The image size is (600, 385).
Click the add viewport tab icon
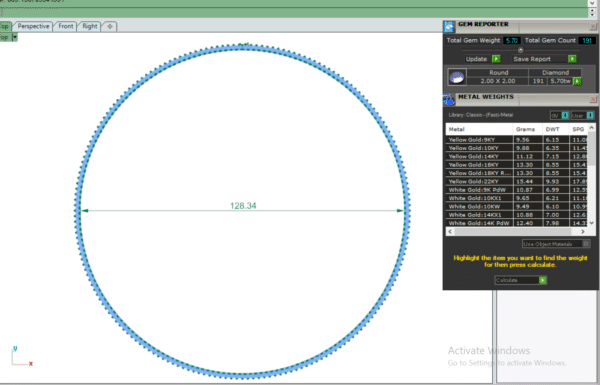(110, 26)
